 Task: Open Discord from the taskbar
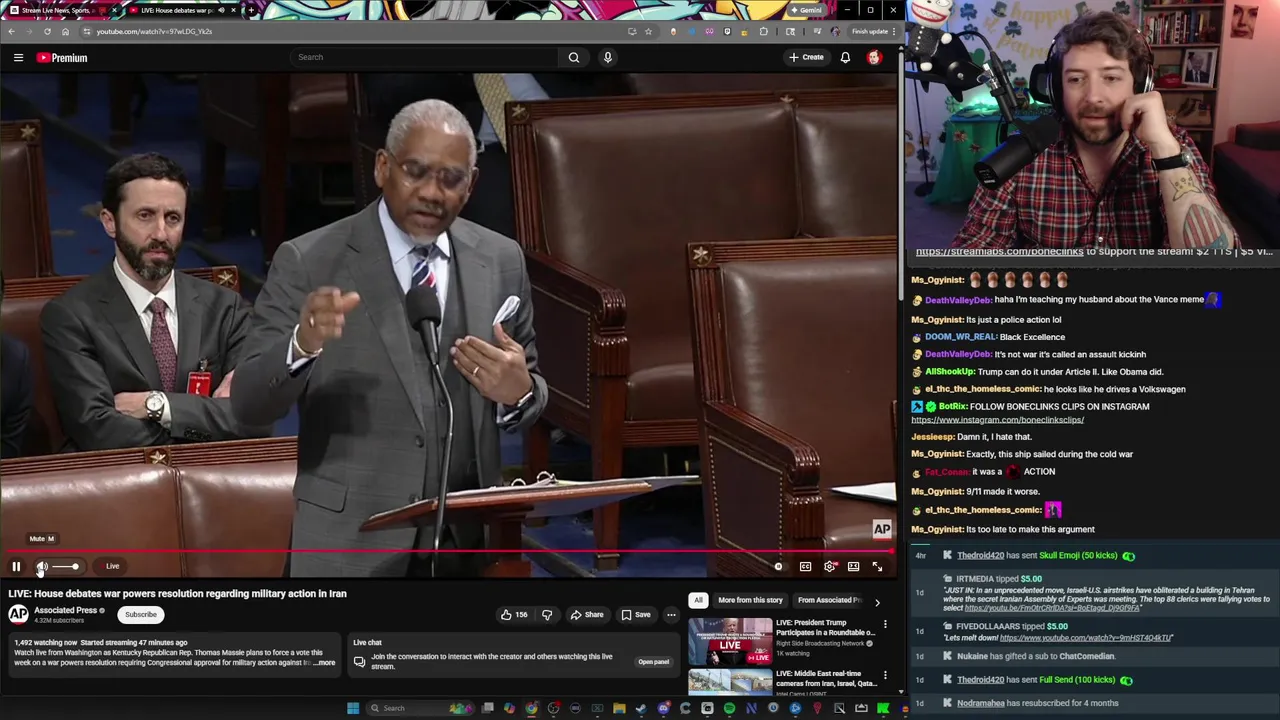pos(663,708)
